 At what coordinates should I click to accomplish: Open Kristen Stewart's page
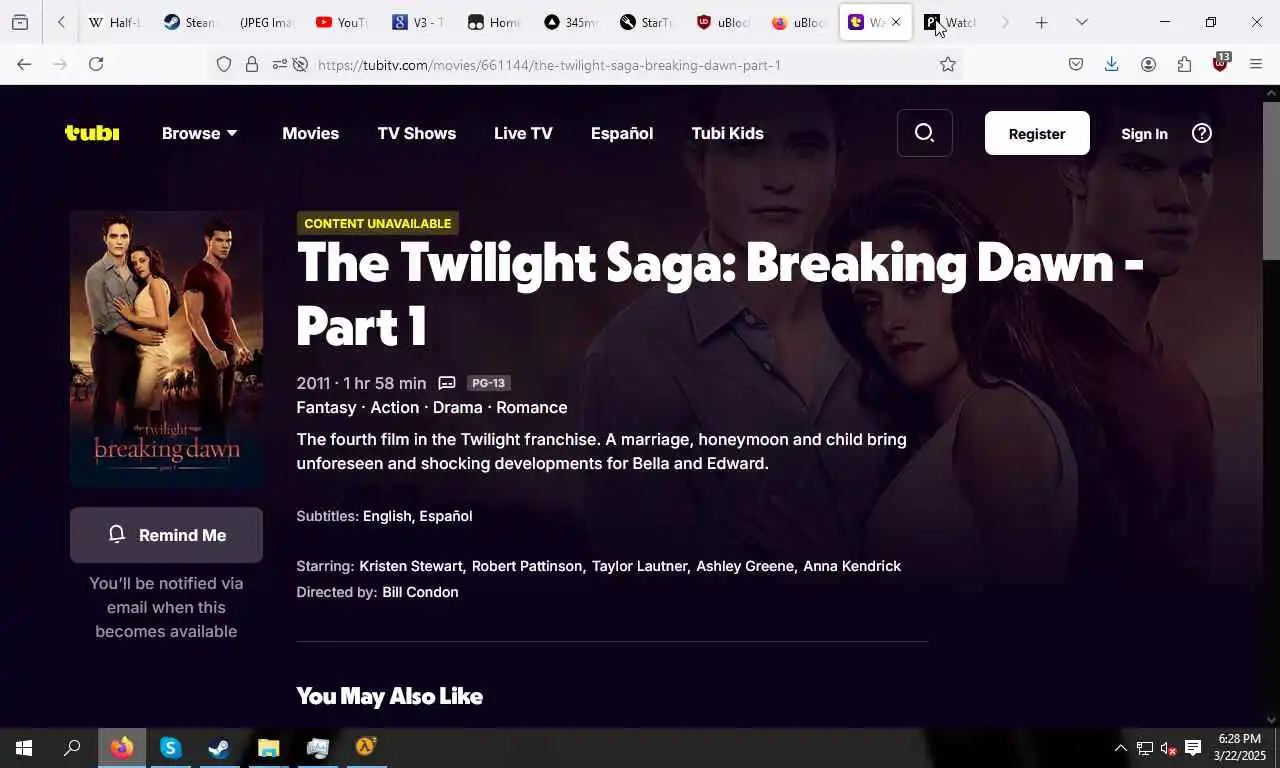coord(411,566)
